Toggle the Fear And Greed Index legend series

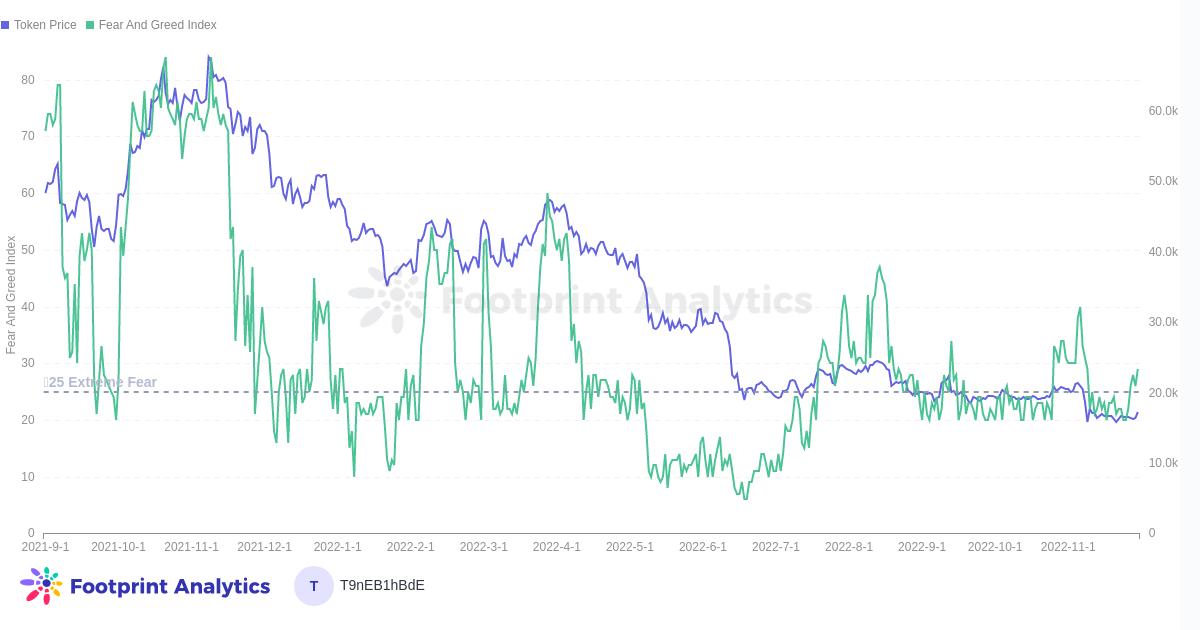coord(157,25)
